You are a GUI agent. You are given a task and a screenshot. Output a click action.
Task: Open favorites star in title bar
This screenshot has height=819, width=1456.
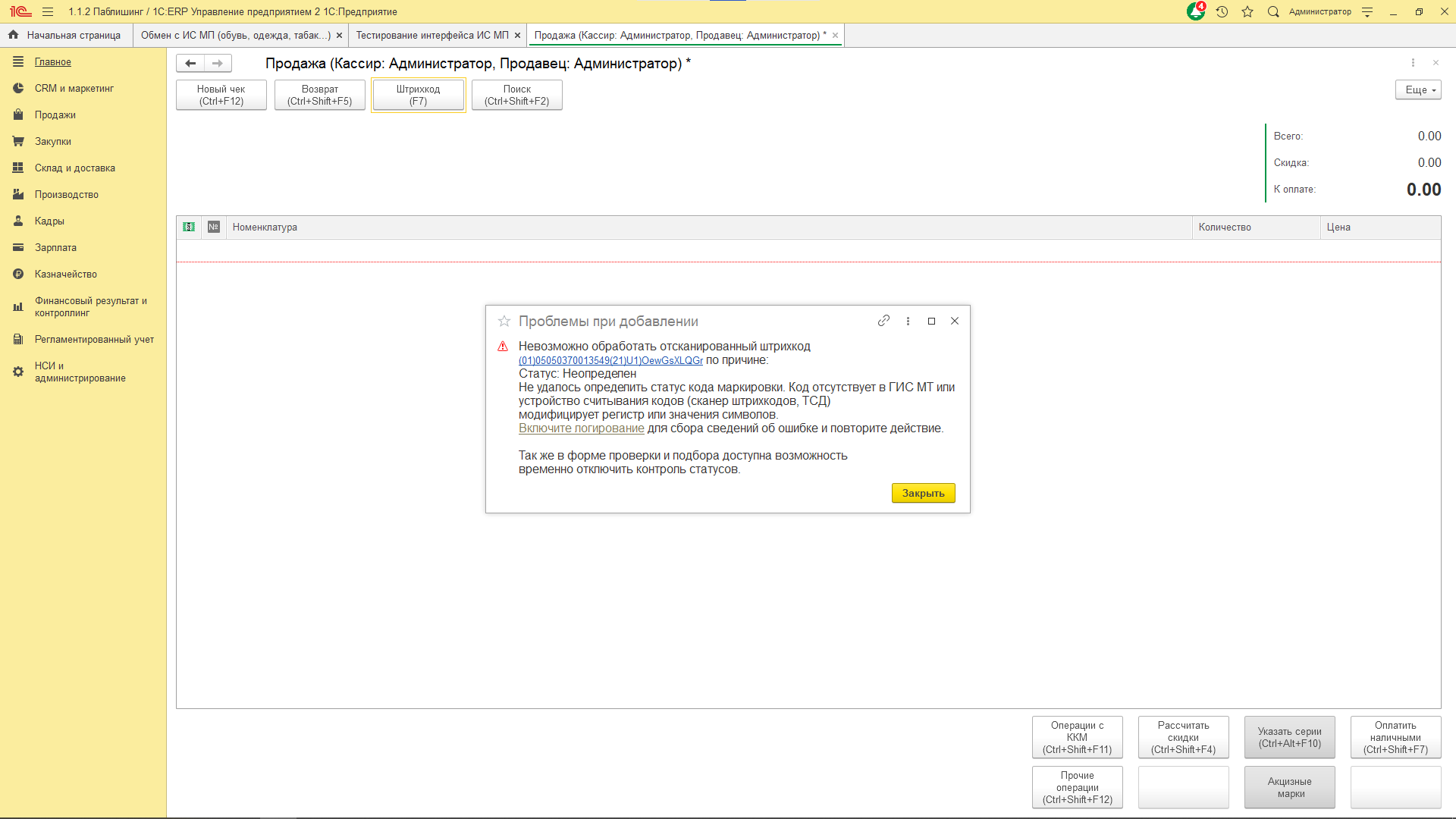1247,11
